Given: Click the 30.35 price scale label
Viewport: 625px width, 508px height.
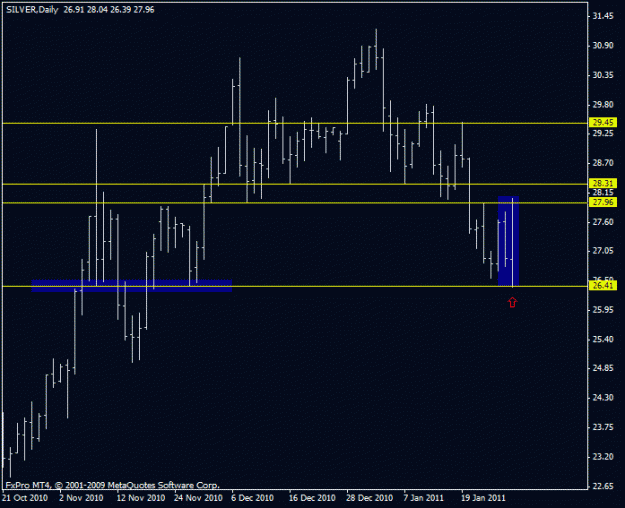Looking at the screenshot, I should 603,75.
